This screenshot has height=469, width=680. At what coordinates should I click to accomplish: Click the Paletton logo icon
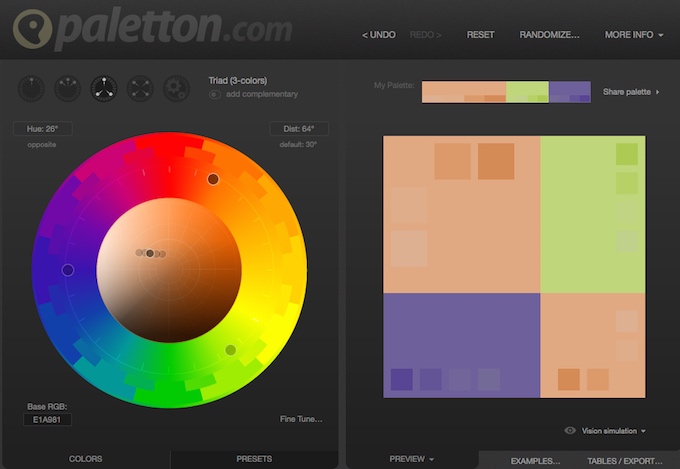(33, 28)
